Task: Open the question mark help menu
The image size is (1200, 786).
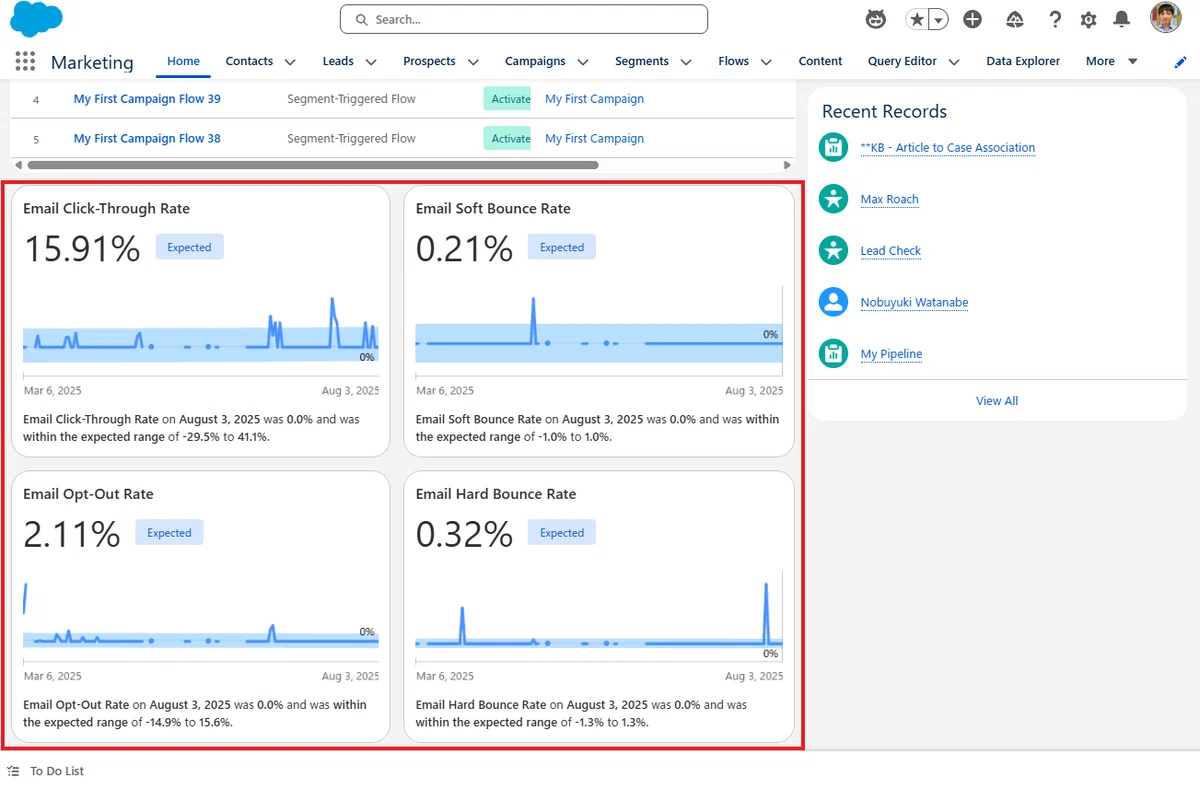Action: pos(1055,19)
